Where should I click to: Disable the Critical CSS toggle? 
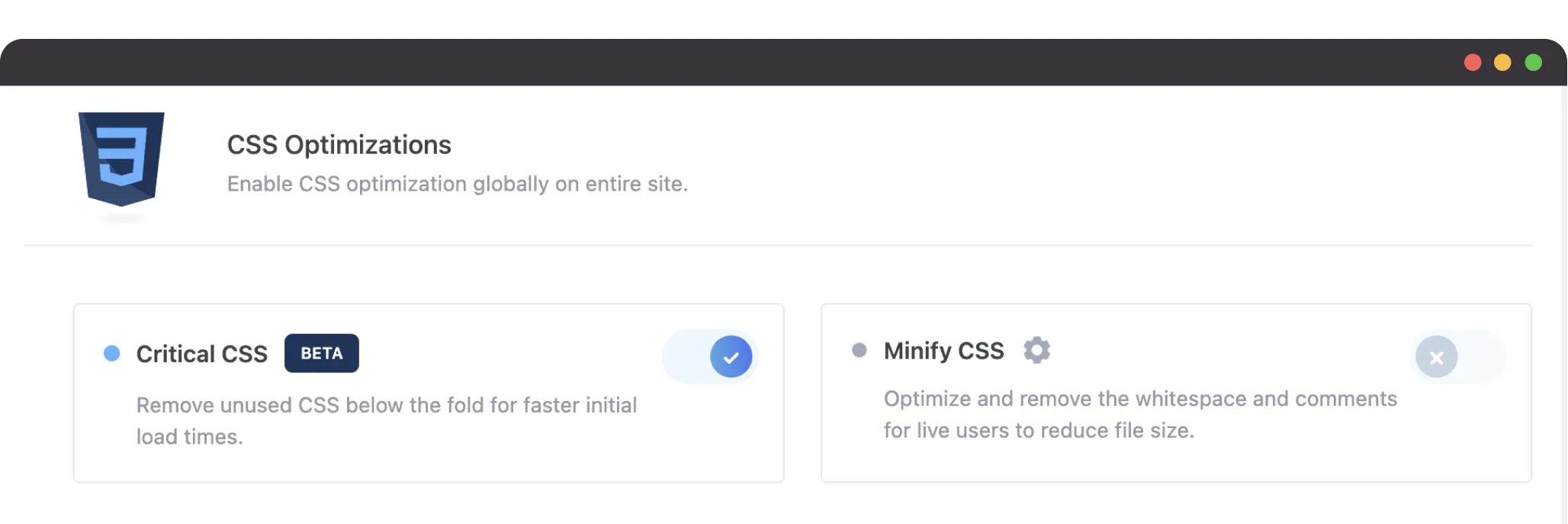(710, 356)
